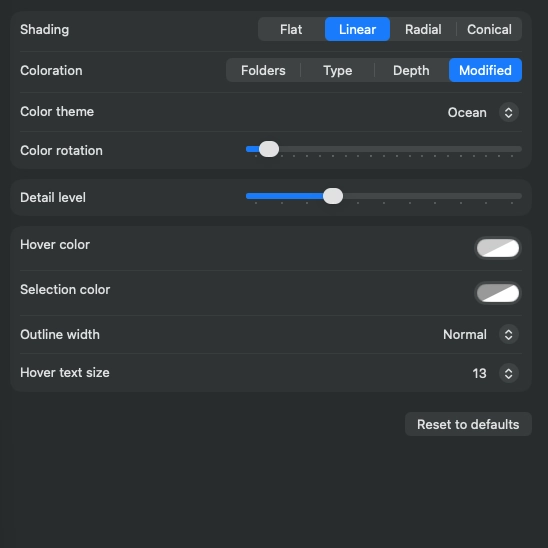Image resolution: width=548 pixels, height=548 pixels.
Task: Click the Outline width label text
Action: click(x=60, y=334)
